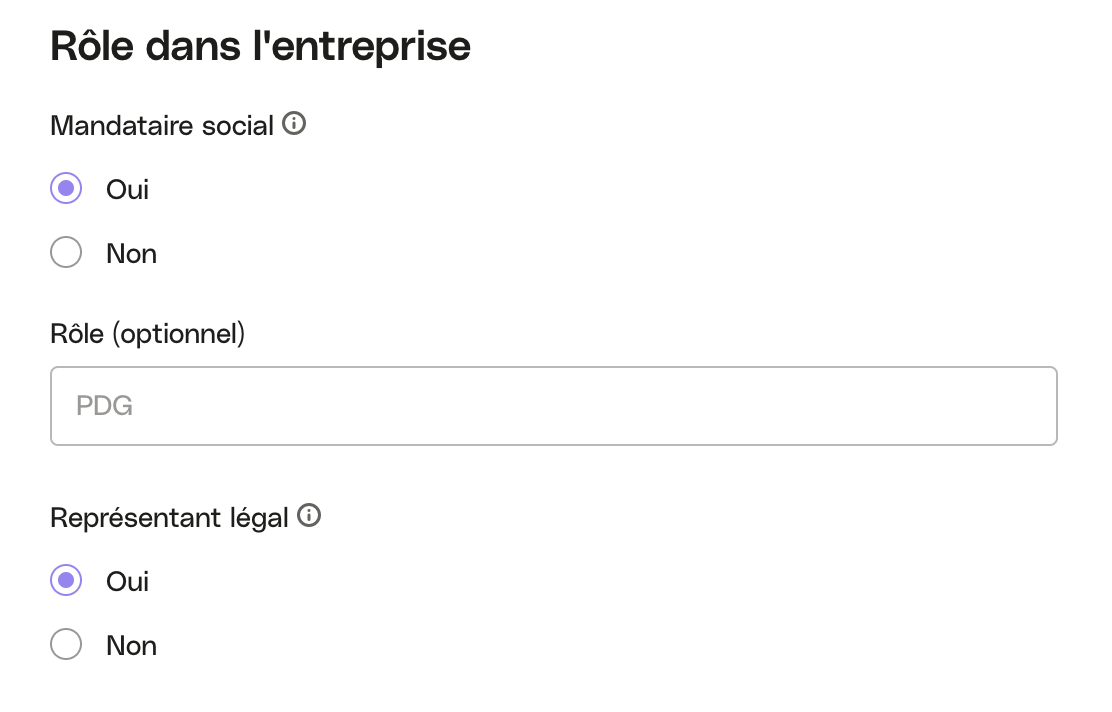Select Oui under Représentant légal

point(66,581)
